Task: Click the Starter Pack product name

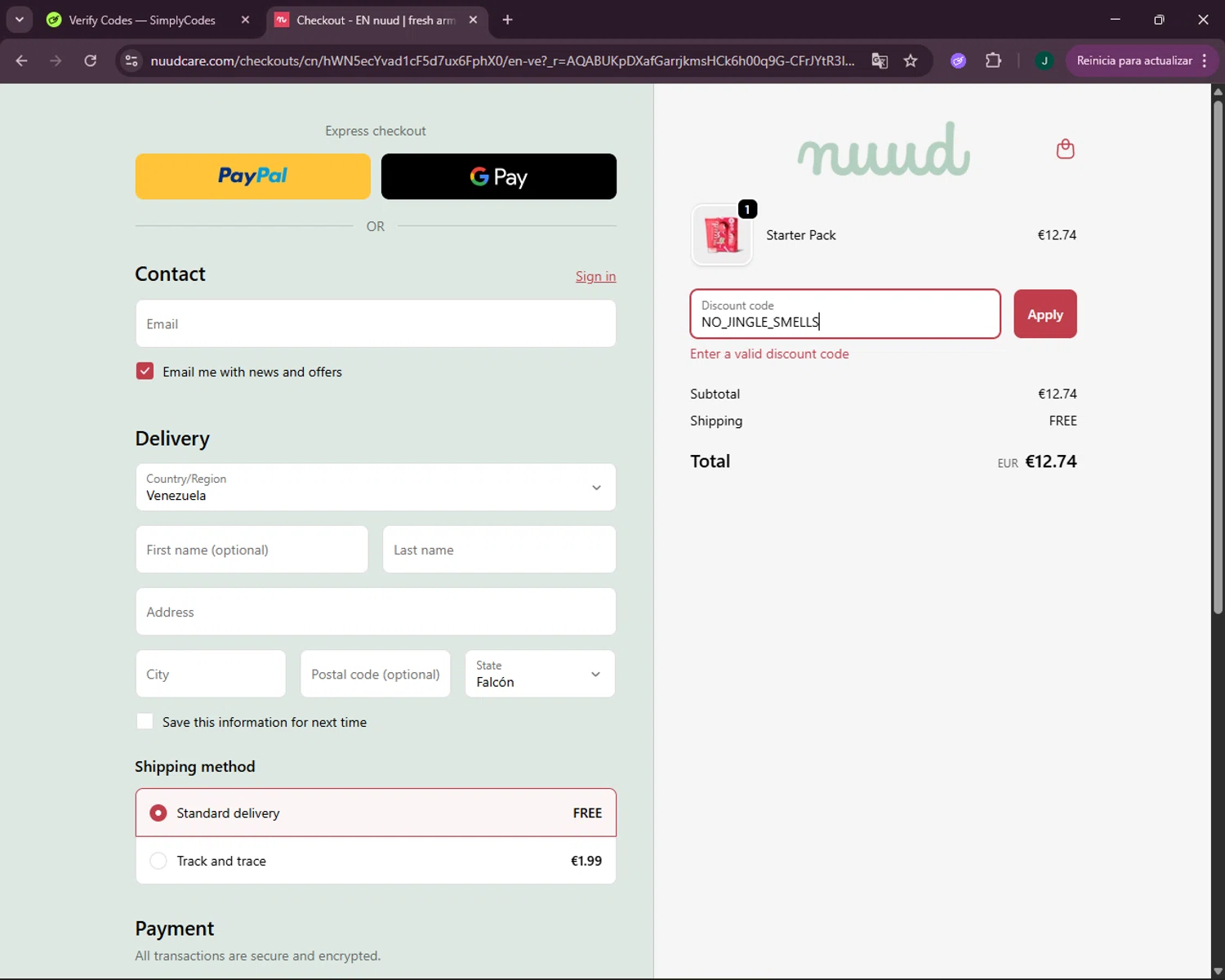Action: [x=801, y=235]
